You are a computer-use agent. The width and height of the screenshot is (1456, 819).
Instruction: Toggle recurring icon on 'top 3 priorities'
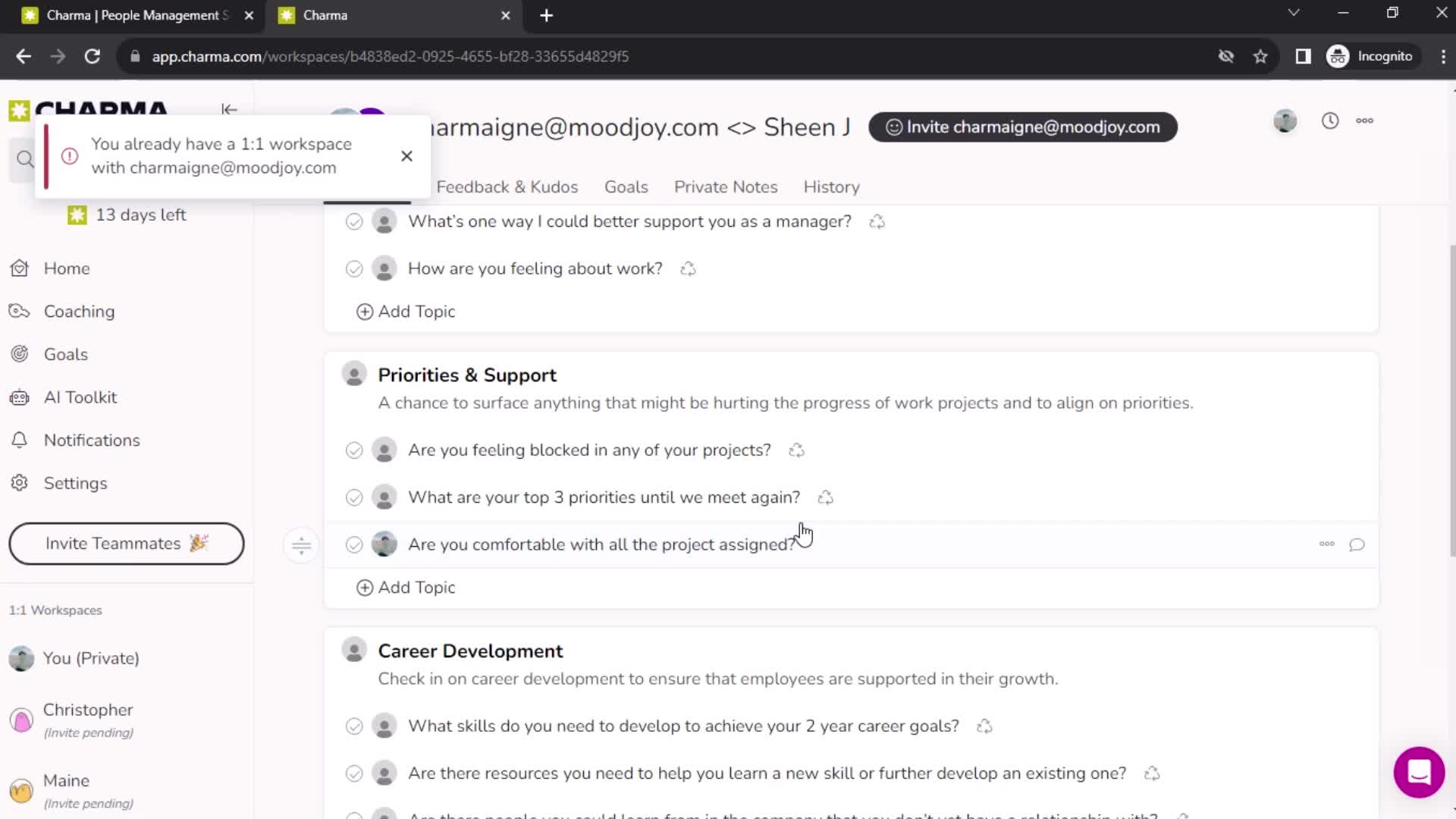(825, 497)
